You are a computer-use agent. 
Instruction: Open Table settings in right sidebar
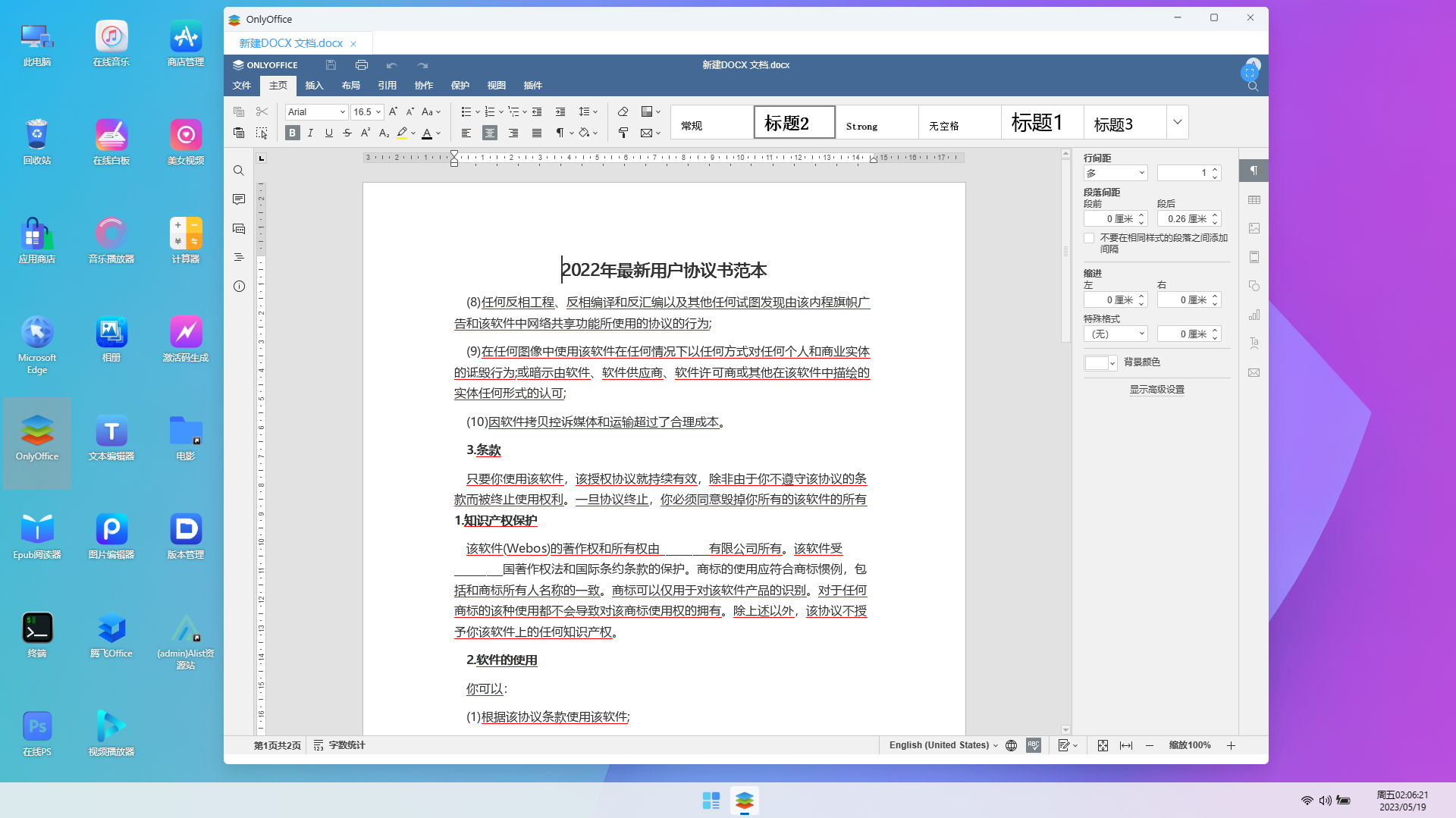coord(1254,200)
